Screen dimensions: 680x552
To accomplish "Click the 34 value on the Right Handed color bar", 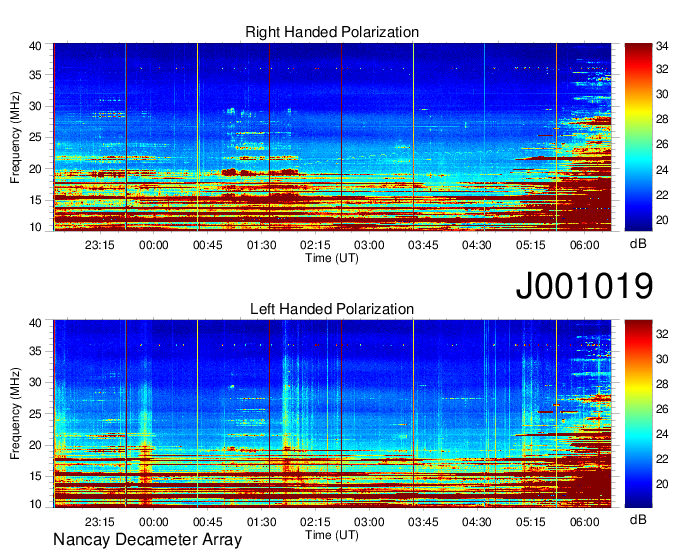I will 662,46.
